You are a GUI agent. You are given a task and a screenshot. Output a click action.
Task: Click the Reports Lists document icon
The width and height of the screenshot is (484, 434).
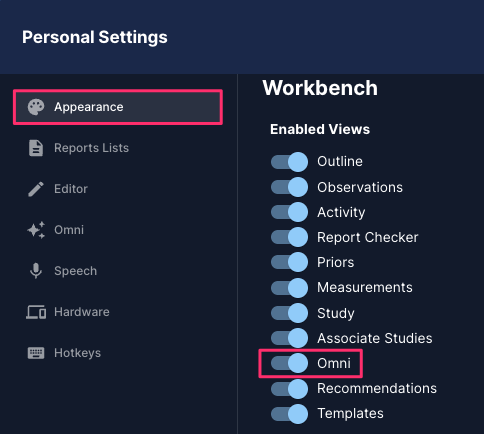36,148
